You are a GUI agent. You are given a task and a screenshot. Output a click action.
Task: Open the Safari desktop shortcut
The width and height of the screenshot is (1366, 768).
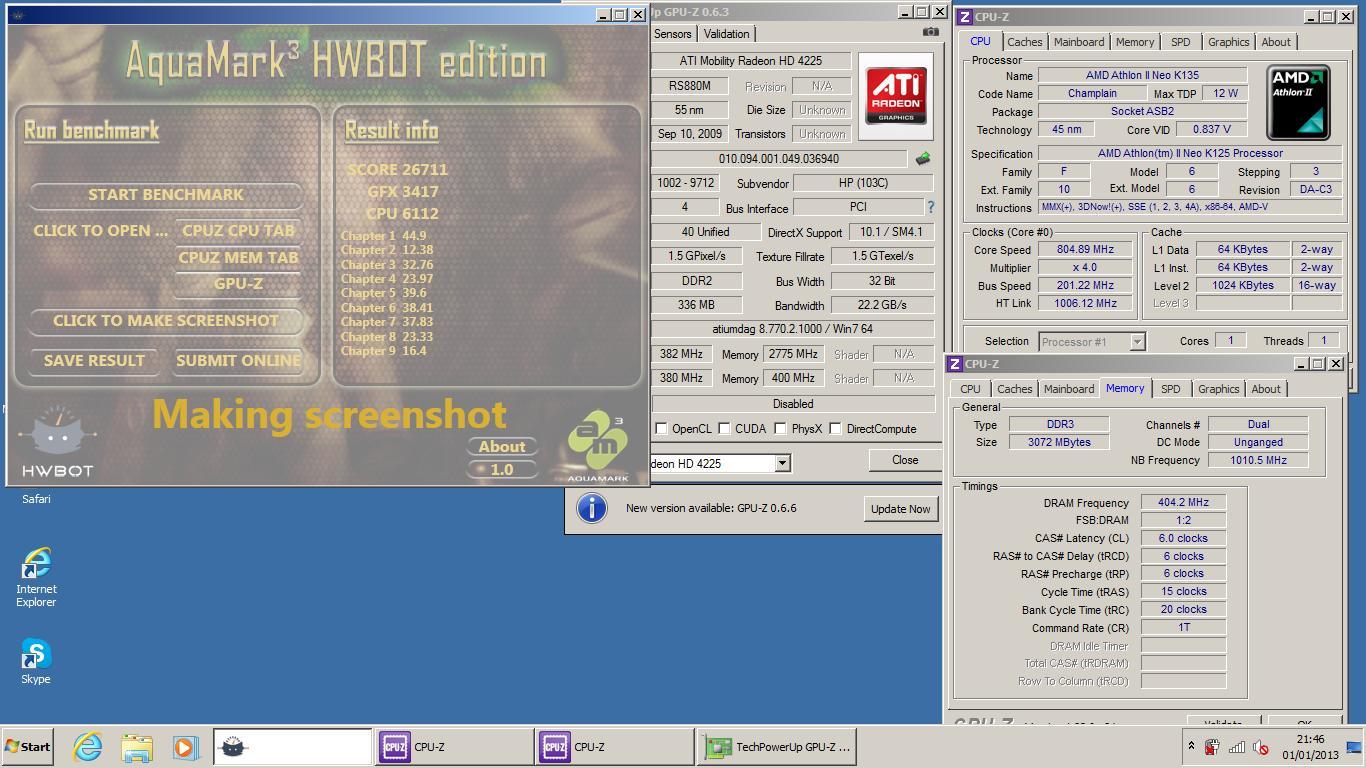[x=36, y=498]
